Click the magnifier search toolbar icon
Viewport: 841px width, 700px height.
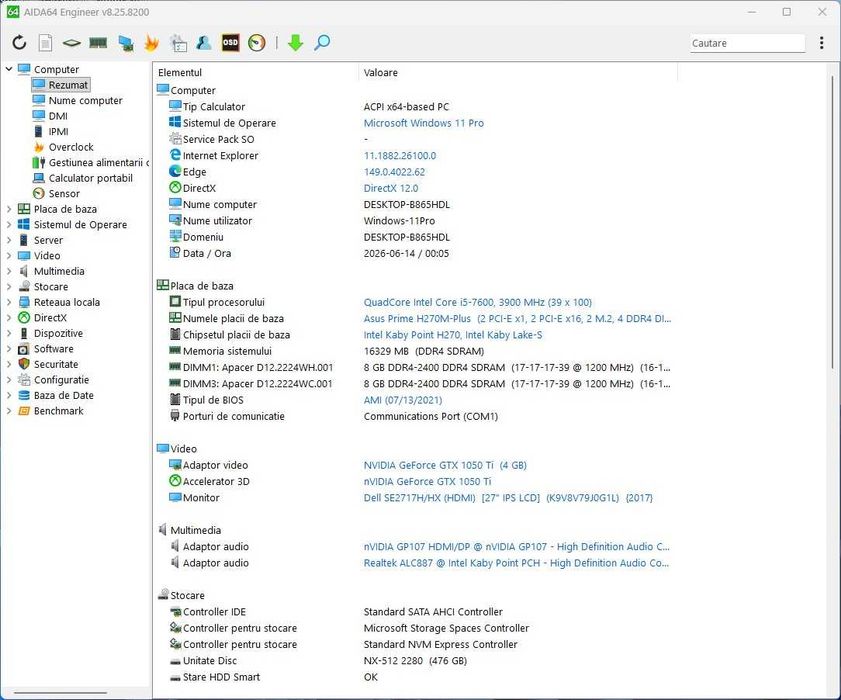point(322,42)
